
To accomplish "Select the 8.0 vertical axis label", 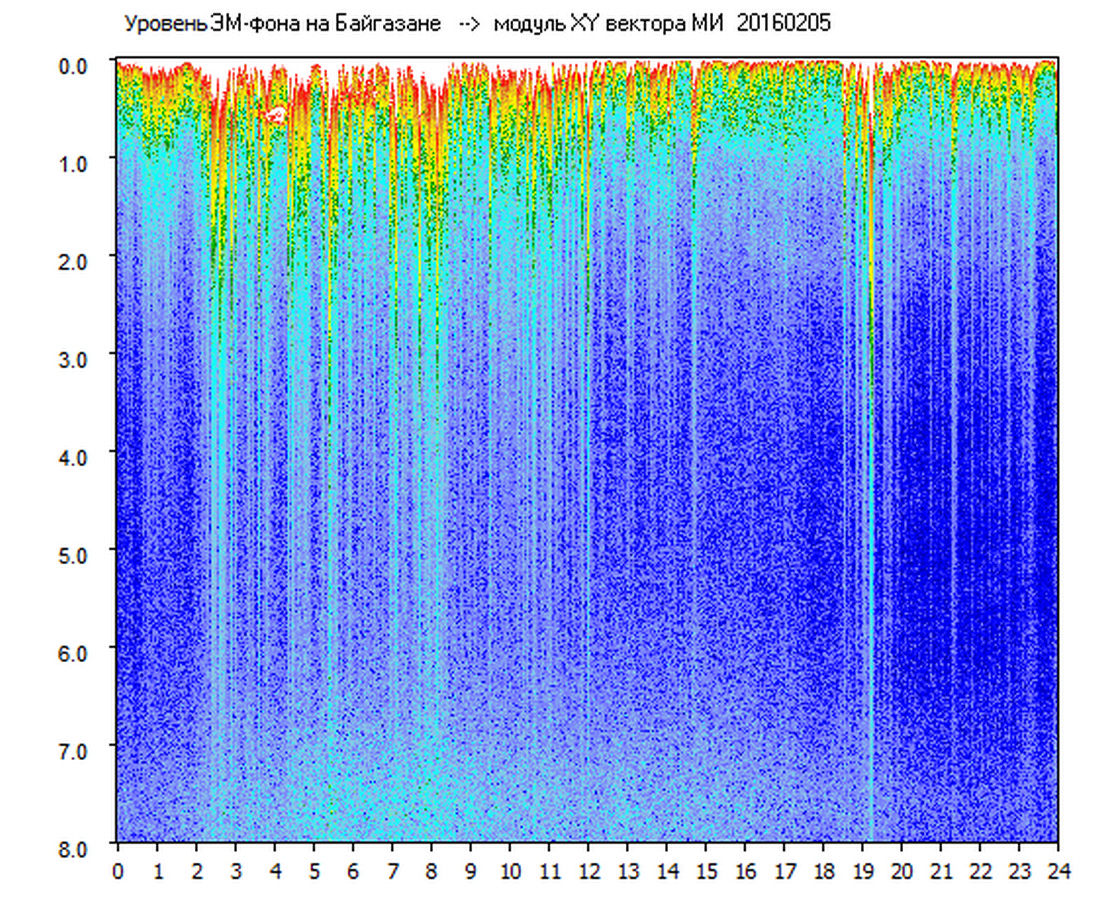I will click(x=76, y=846).
